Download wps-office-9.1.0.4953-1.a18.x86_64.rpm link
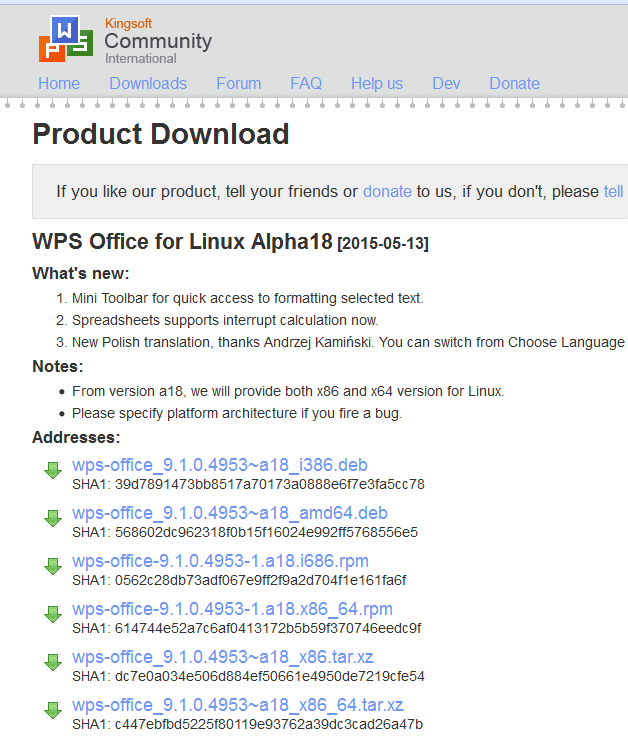628x743 pixels. (x=232, y=609)
